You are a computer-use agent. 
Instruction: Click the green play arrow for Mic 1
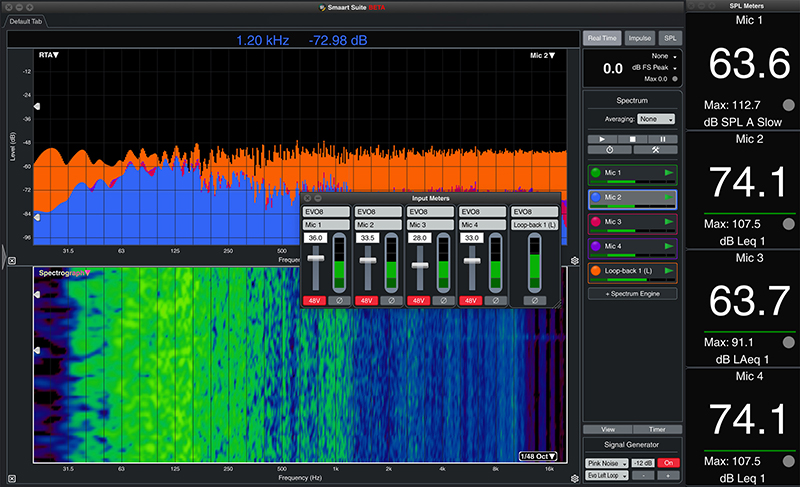point(668,174)
